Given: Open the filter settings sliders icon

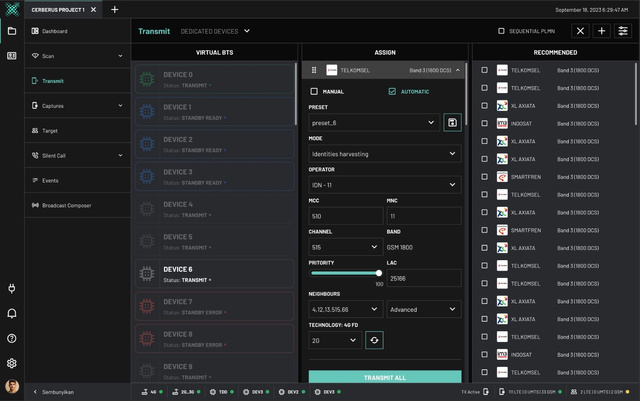Looking at the screenshot, I should (x=623, y=31).
